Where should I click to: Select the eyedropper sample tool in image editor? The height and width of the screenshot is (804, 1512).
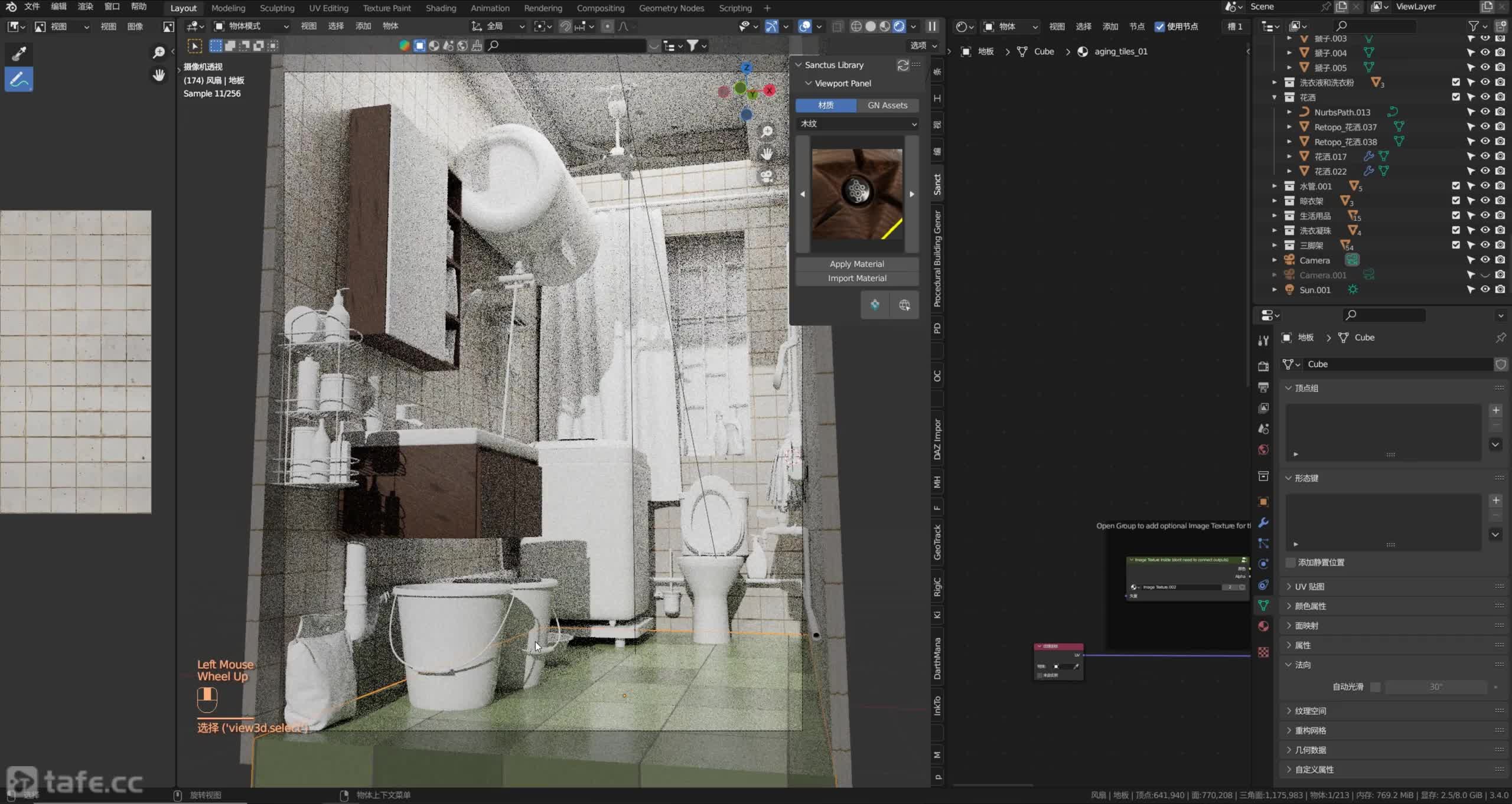point(19,54)
